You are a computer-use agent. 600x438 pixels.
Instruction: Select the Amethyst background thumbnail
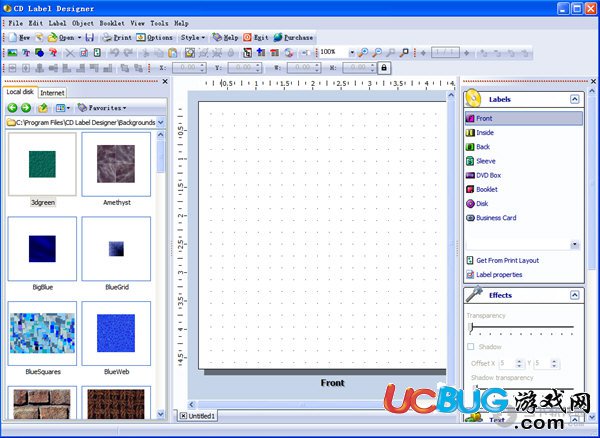tap(116, 164)
